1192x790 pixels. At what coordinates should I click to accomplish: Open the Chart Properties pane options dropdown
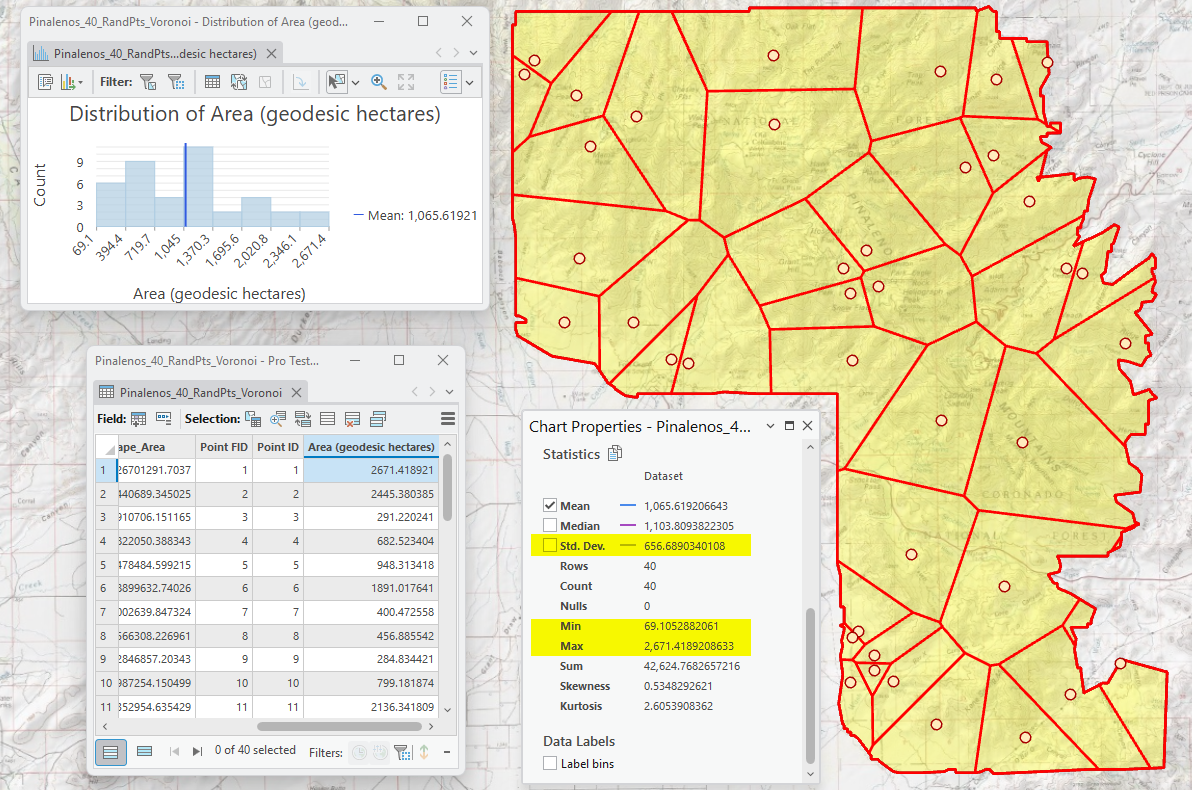pos(770,427)
